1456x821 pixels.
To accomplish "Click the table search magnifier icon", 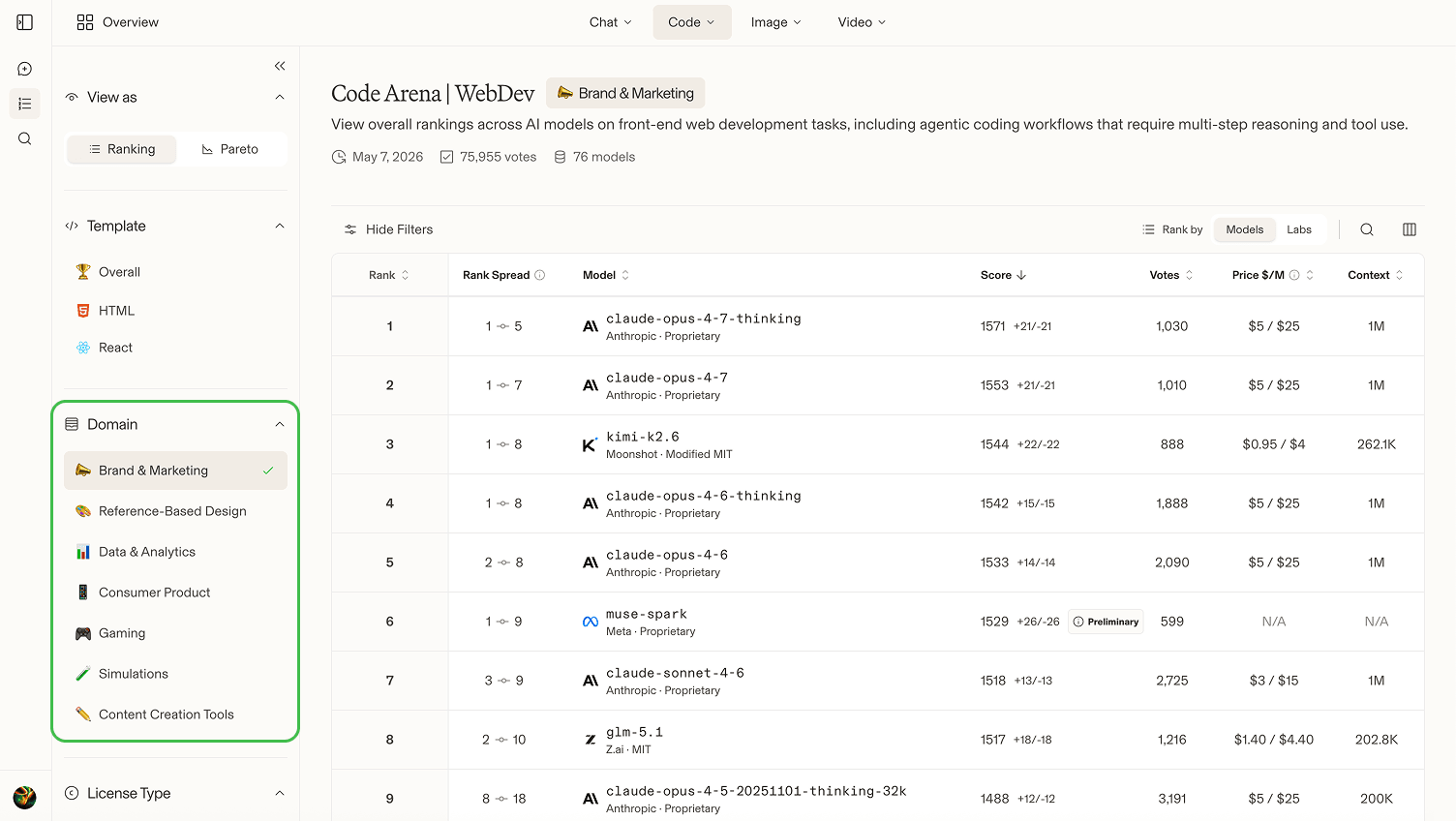I will (x=1367, y=229).
